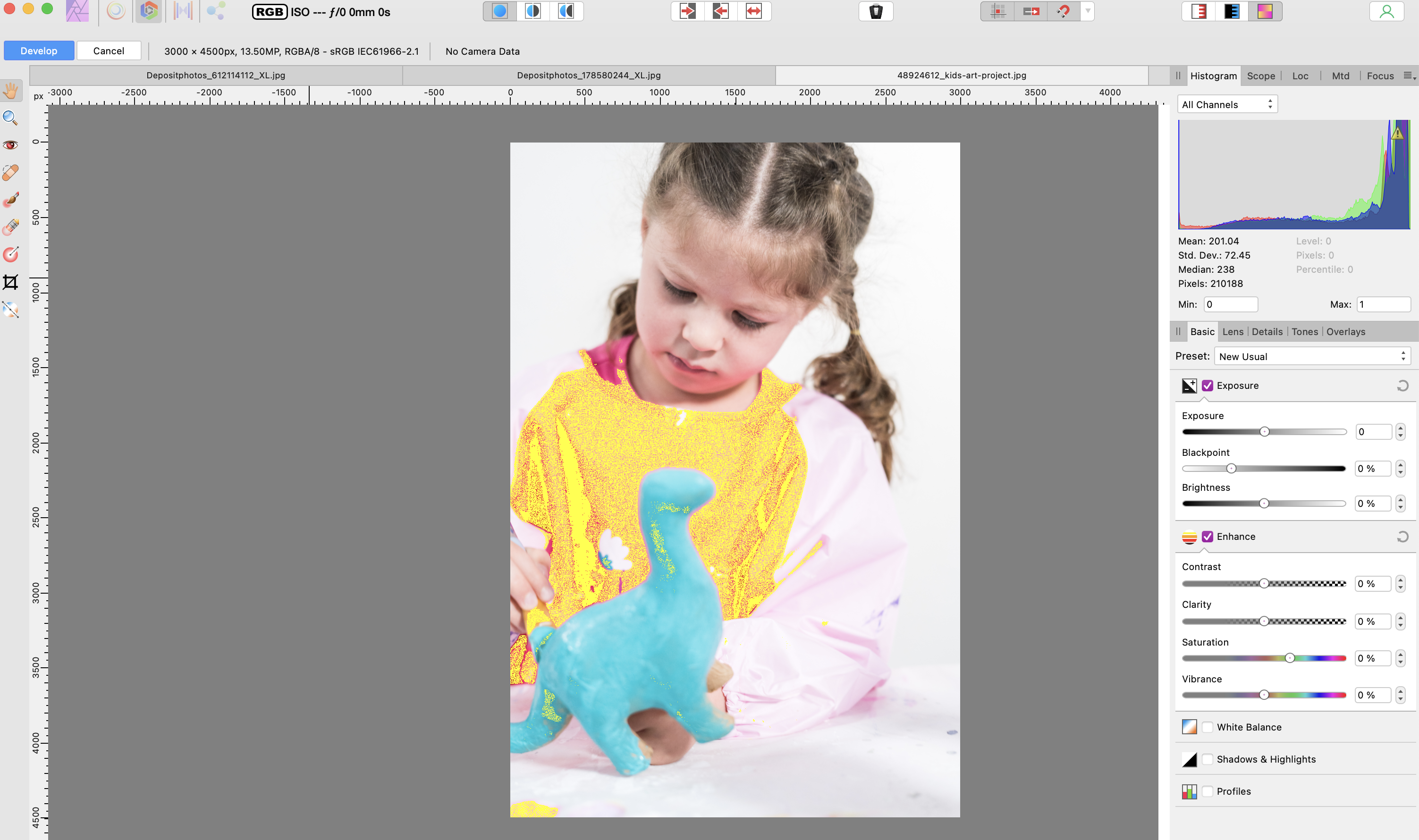This screenshot has height=840, width=1419.
Task: Open the account profile icon
Action: coord(1386,11)
